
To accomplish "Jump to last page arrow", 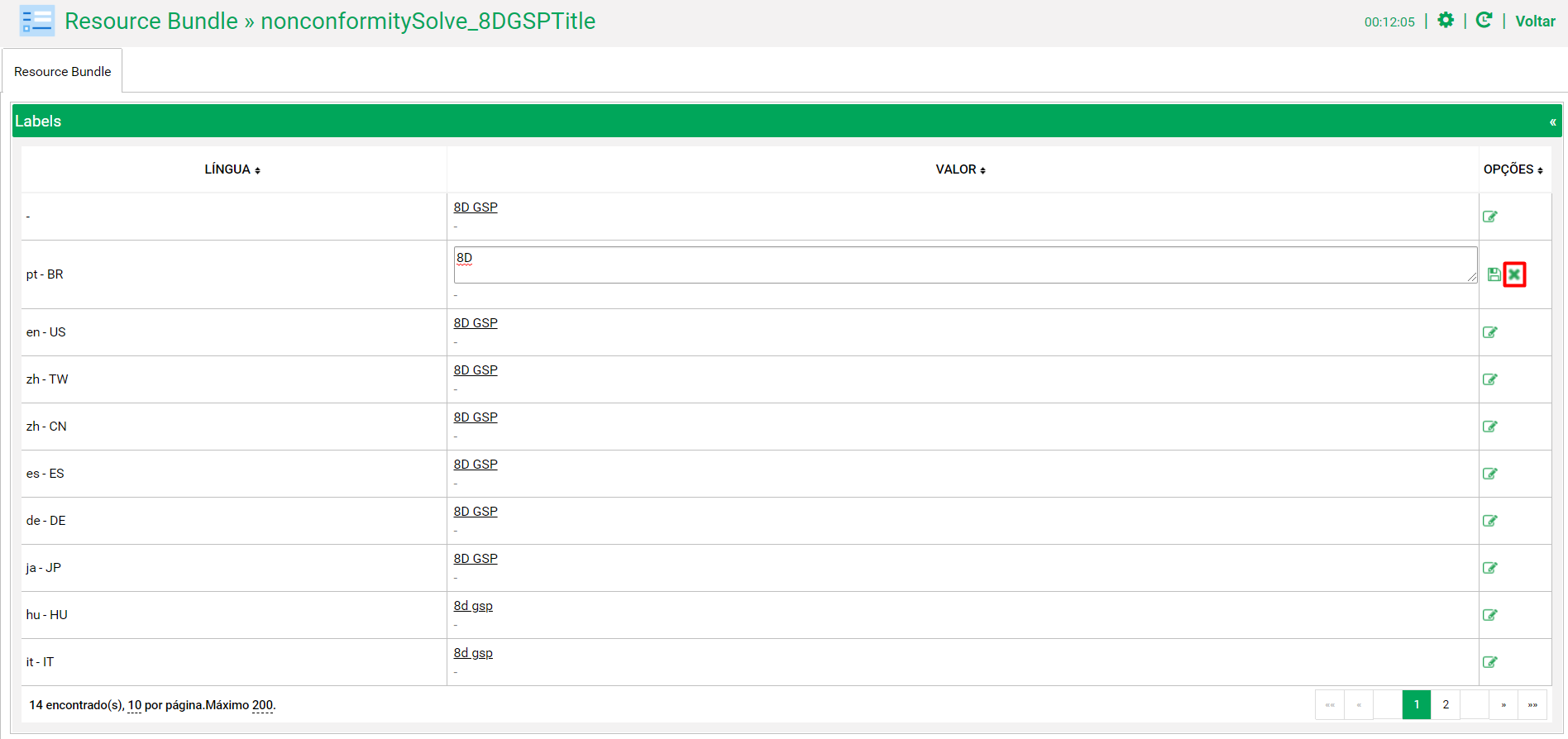I will click(x=1532, y=704).
